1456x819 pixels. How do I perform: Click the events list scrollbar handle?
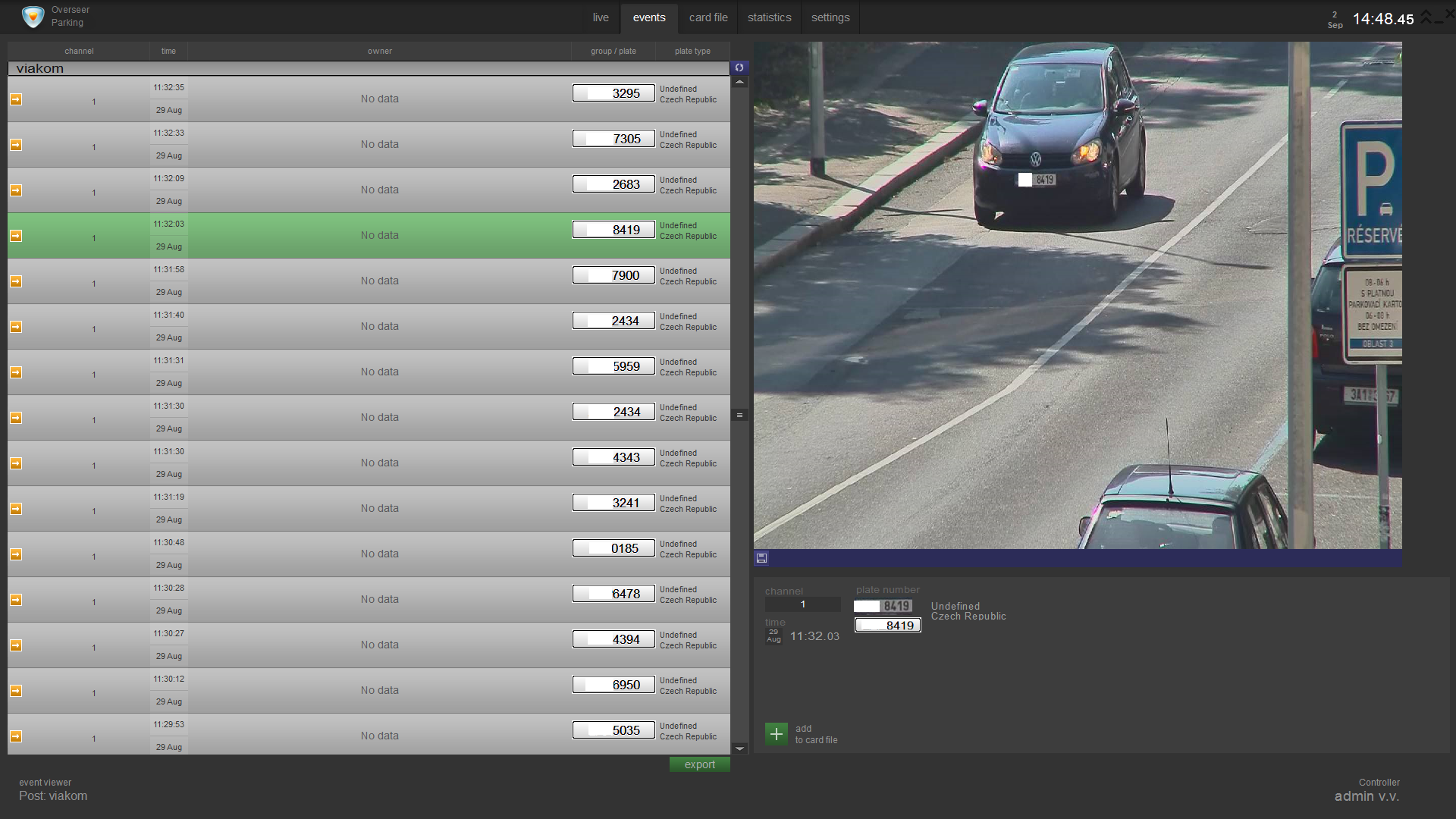(739, 415)
